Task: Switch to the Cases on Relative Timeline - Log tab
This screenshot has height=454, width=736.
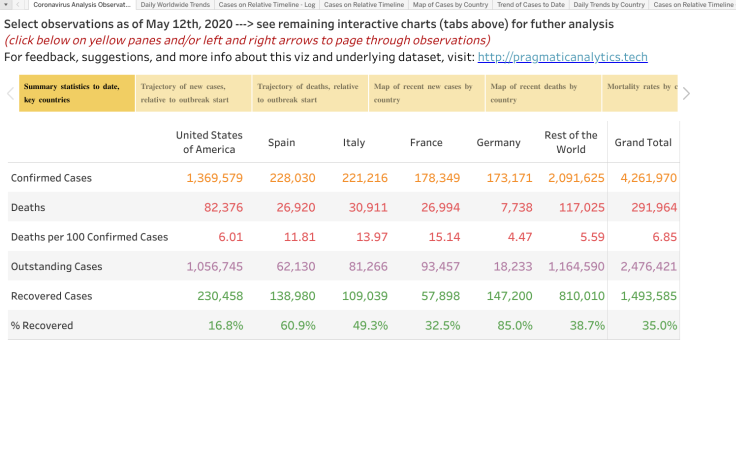Action: pyautogui.click(x=267, y=5)
